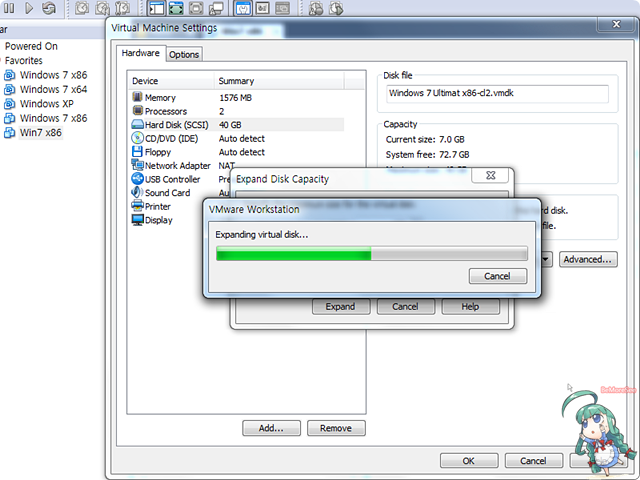The height and width of the screenshot is (480, 640).
Task: Click Help in Expand Disk Capacity
Action: click(x=470, y=307)
